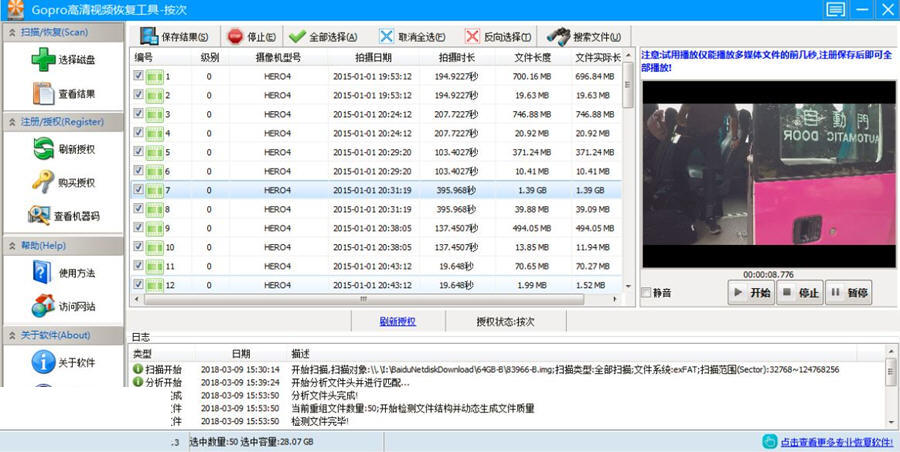Screen dimensions: 900x452
Task: Toggle checkbox for file 12
Action: tap(138, 284)
